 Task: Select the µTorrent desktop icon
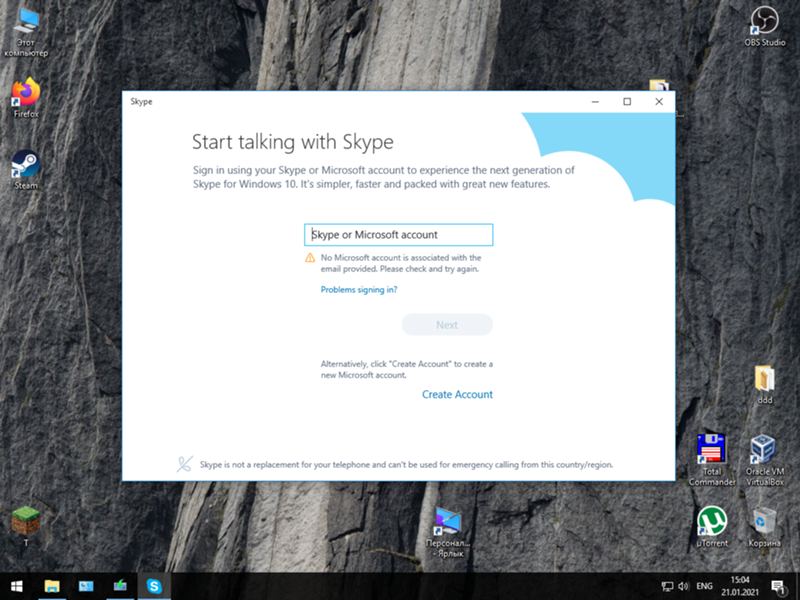point(712,527)
